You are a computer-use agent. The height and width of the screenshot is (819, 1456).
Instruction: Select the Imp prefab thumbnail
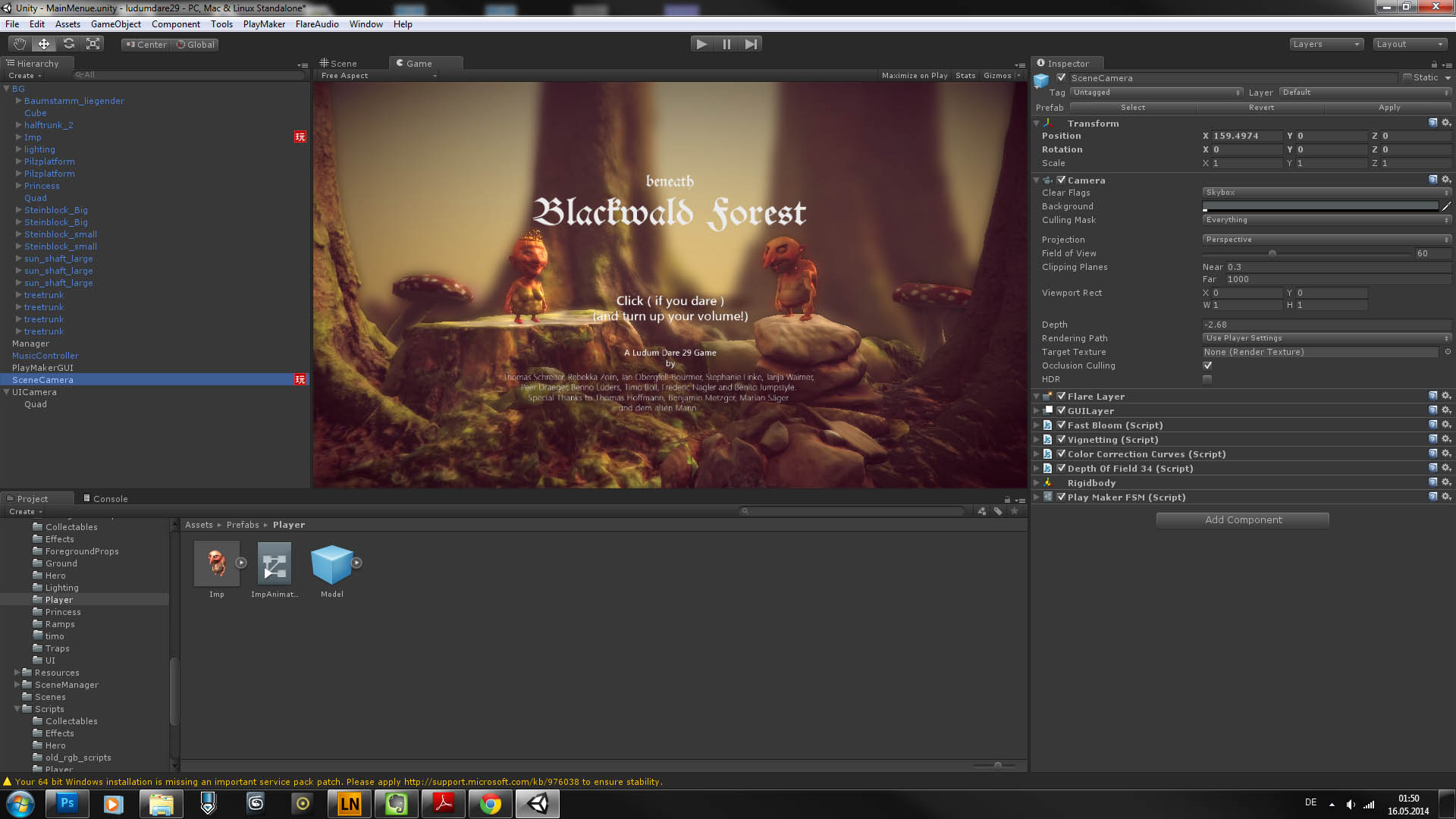click(217, 563)
